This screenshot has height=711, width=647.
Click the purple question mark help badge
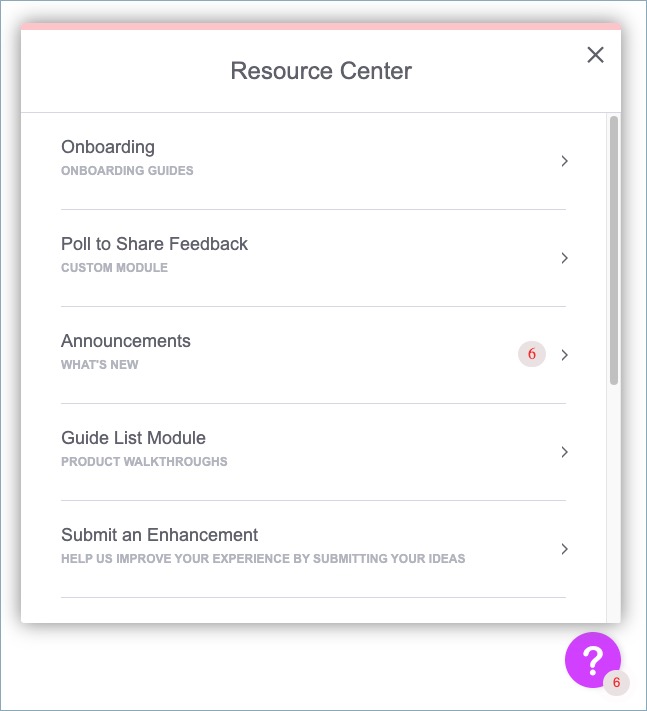[x=593, y=660]
